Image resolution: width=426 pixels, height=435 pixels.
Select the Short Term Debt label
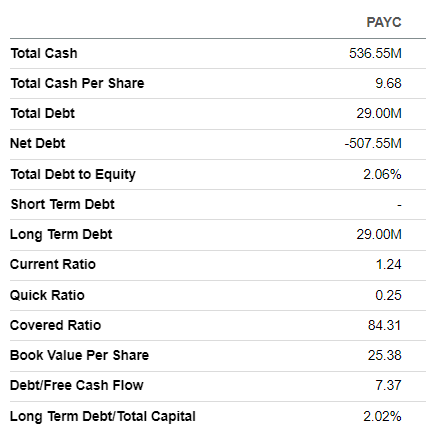(x=63, y=204)
